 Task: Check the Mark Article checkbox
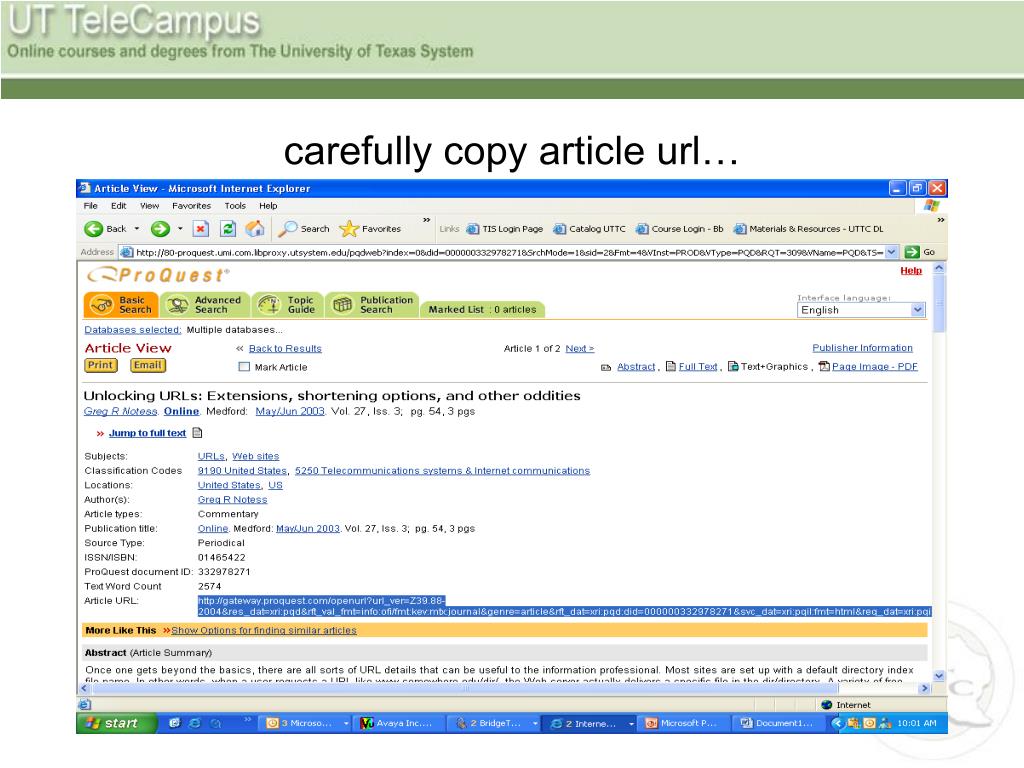(244, 367)
